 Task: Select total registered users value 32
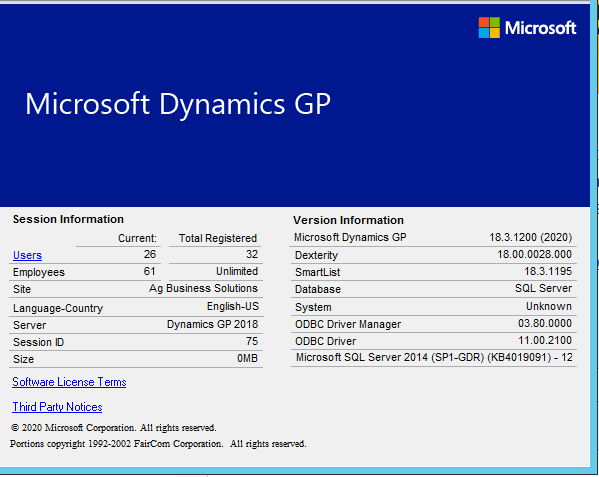pos(252,254)
